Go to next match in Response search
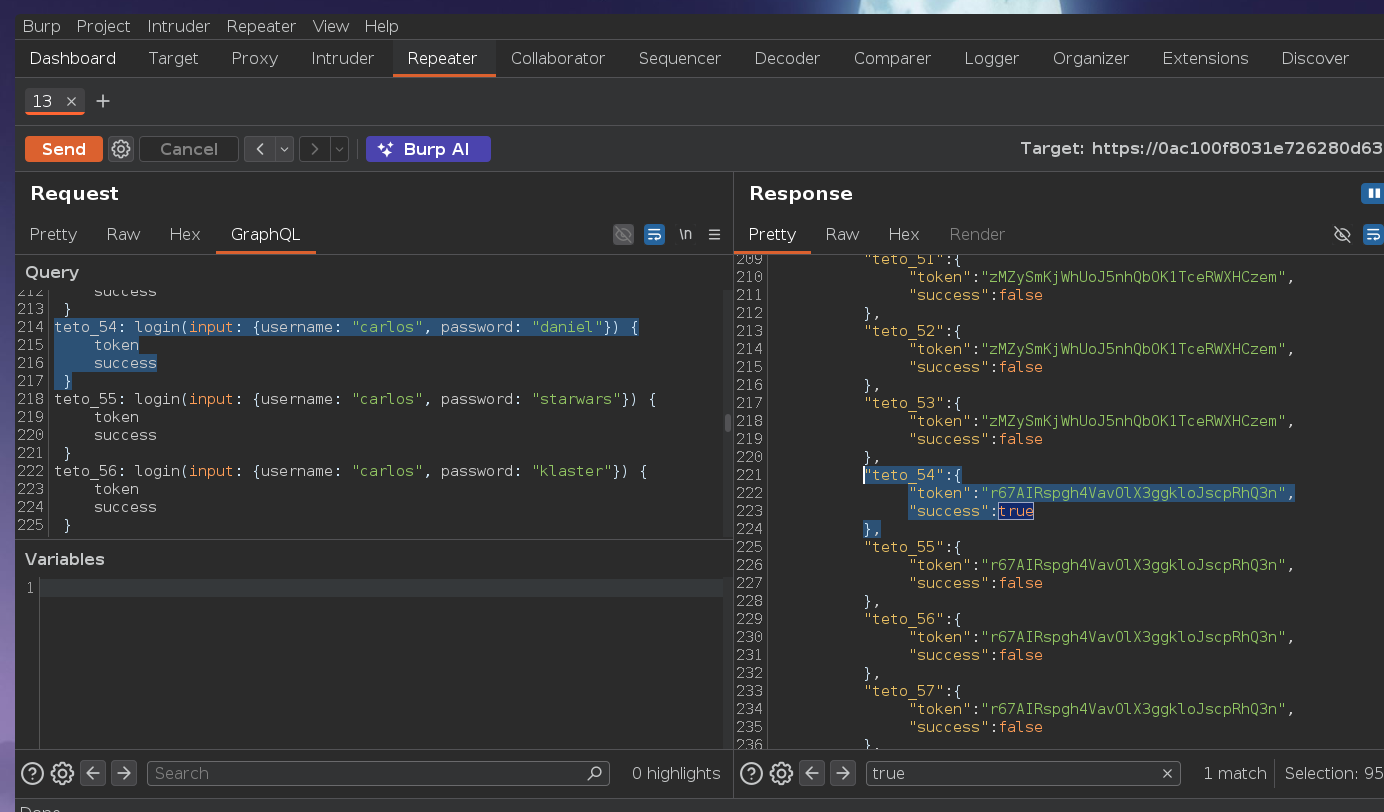This screenshot has height=812, width=1384. [843, 773]
